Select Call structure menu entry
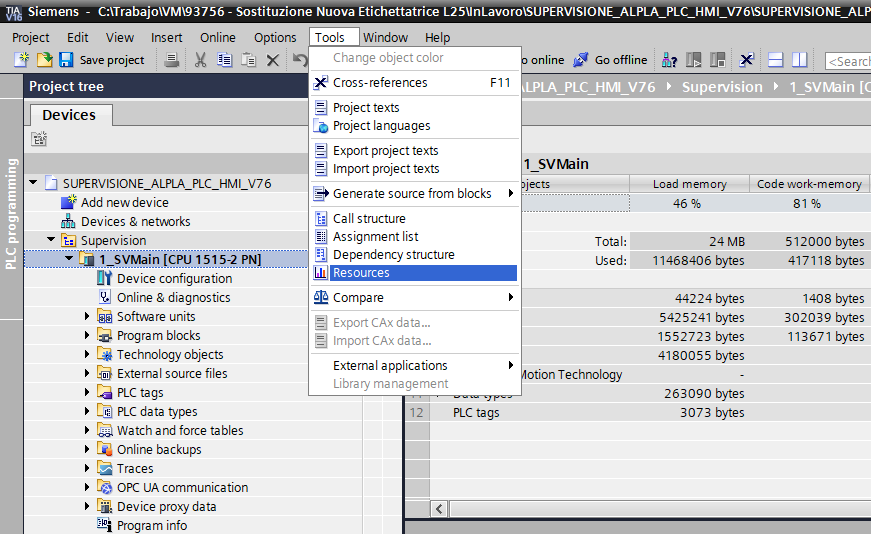 click(x=414, y=218)
